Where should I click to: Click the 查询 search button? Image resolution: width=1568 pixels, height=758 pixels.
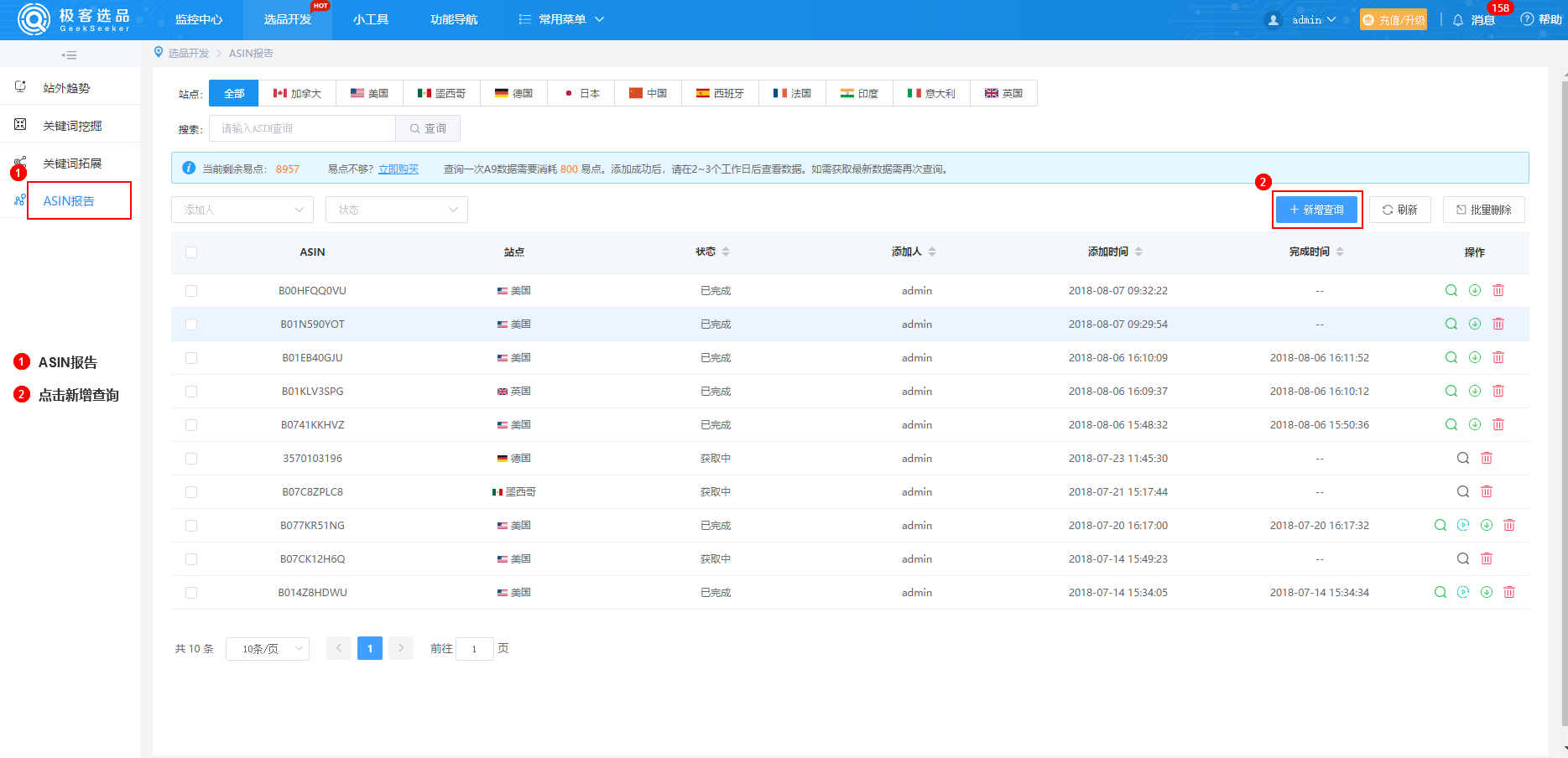pyautogui.click(x=428, y=128)
